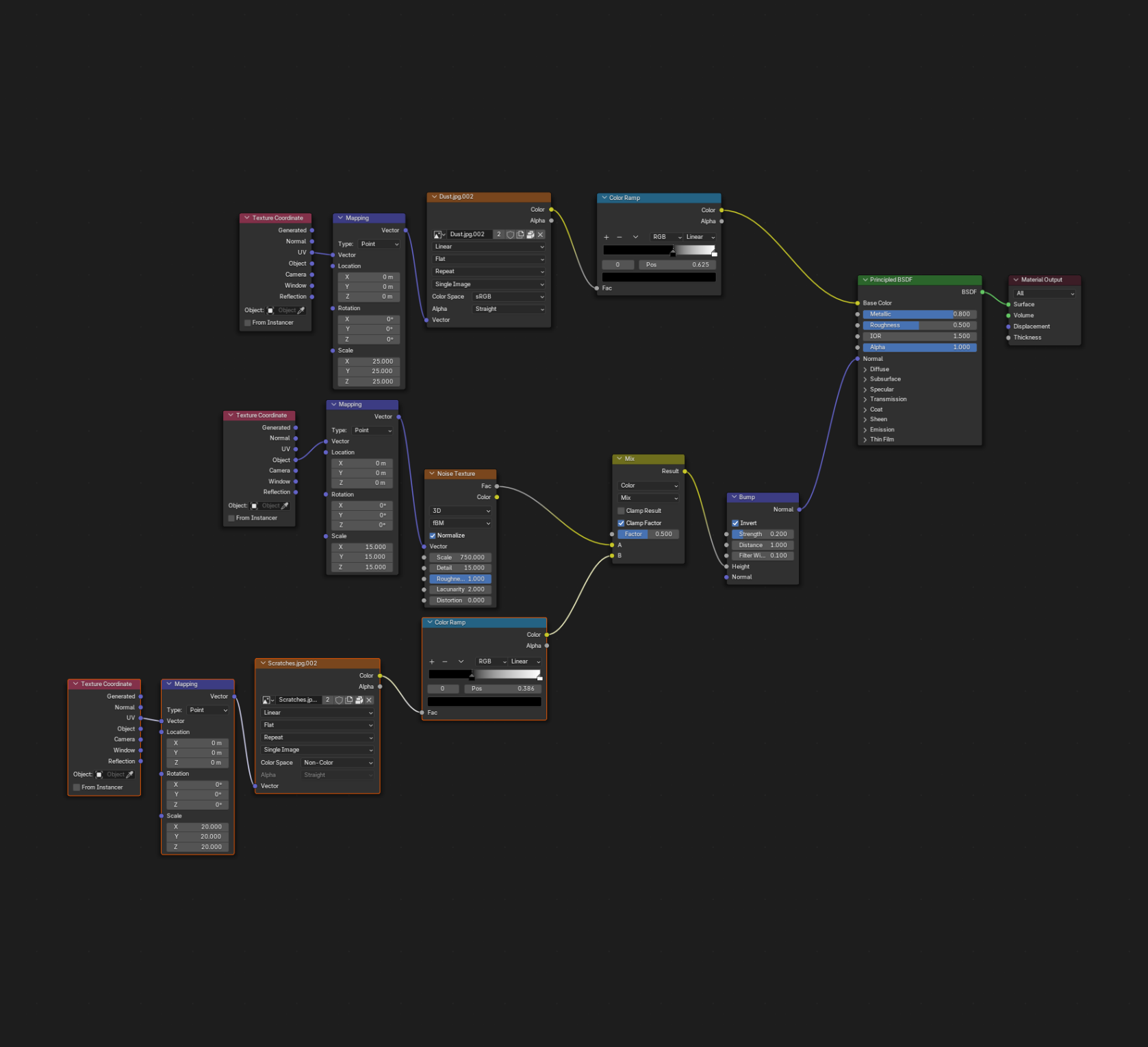Image resolution: width=1148 pixels, height=1047 pixels.
Task: Click Surface socket on Material Output
Action: pyautogui.click(x=1008, y=304)
